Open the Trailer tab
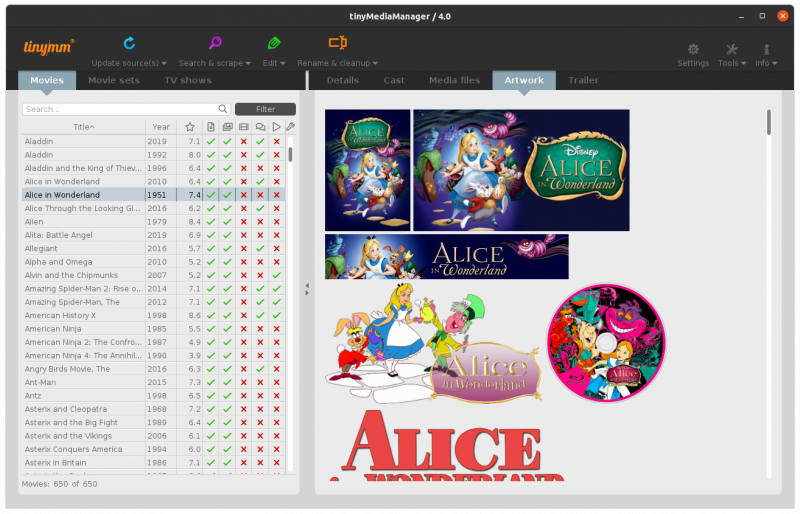The image size is (800, 514). (583, 80)
